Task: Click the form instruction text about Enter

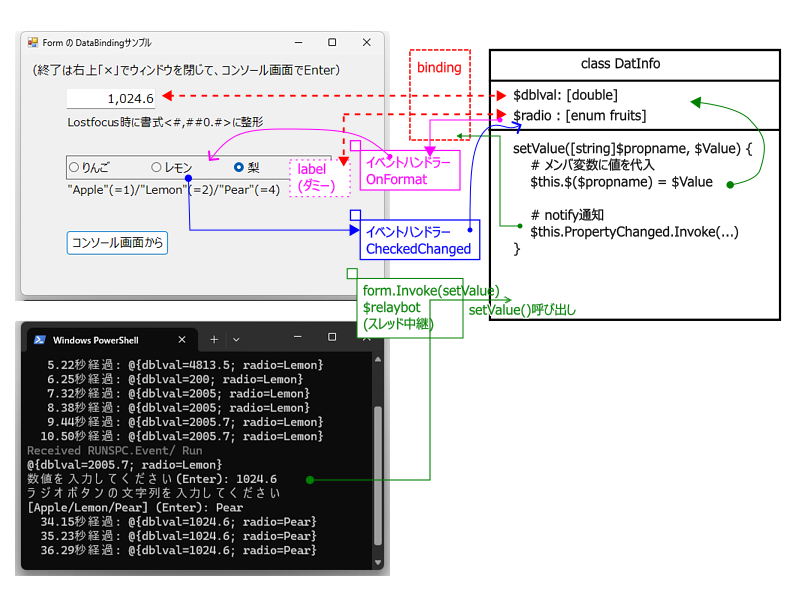Action: [186, 70]
